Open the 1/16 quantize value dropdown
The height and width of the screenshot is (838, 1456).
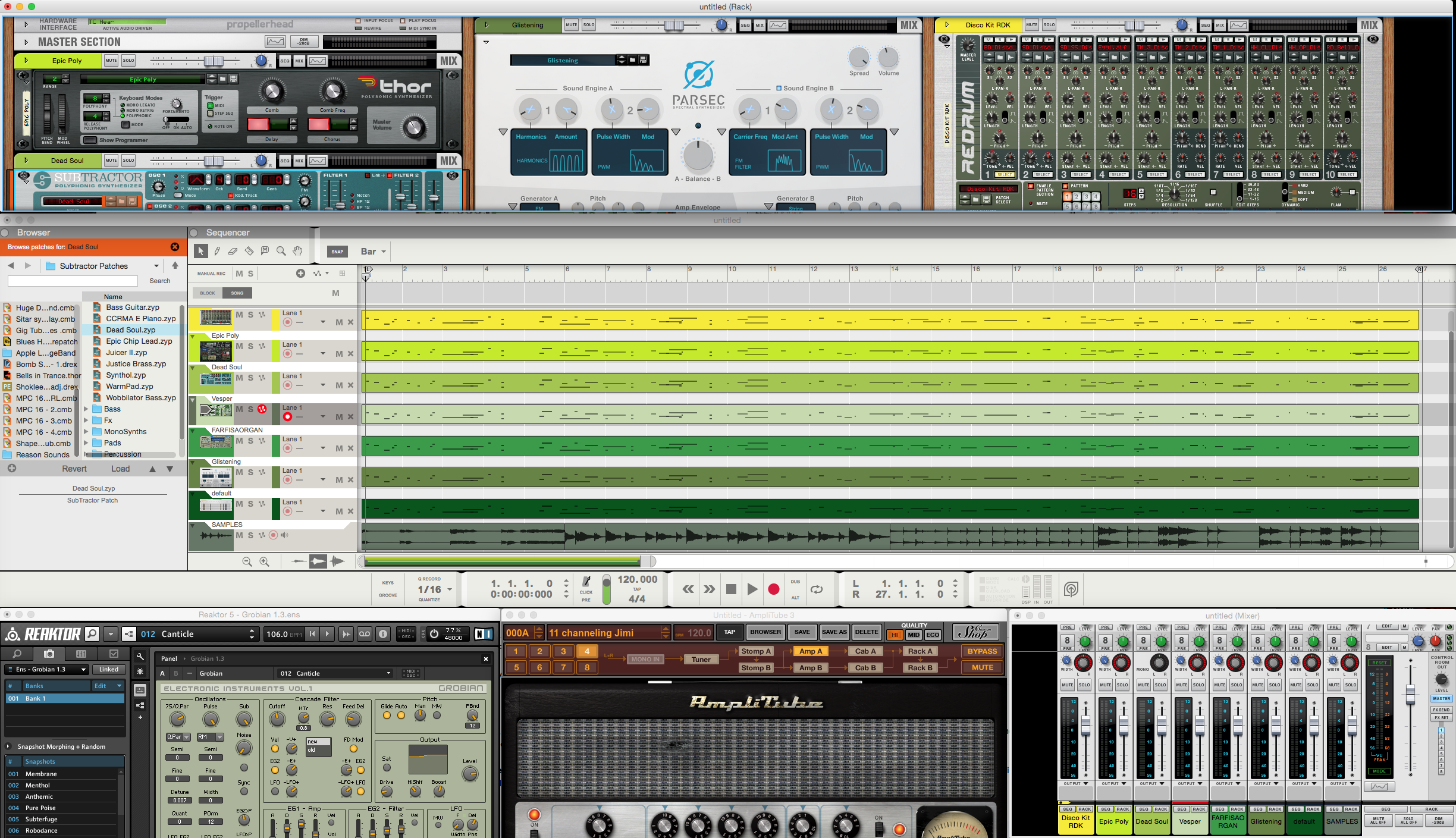point(435,589)
